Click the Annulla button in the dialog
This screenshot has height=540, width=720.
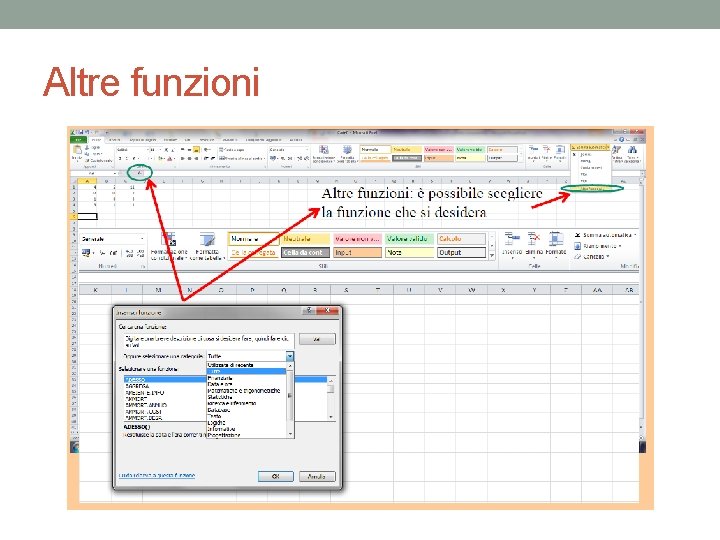317,476
